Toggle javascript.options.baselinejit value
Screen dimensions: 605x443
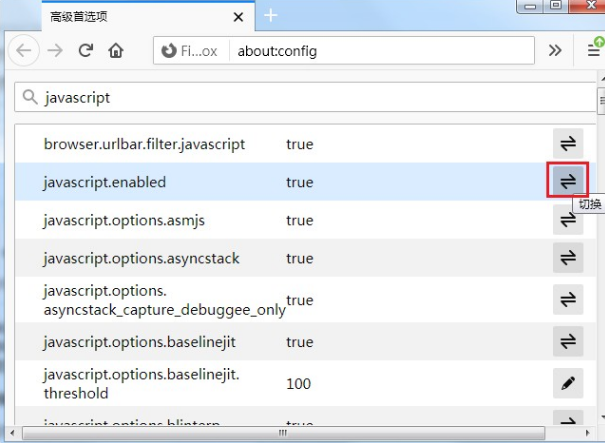click(568, 342)
